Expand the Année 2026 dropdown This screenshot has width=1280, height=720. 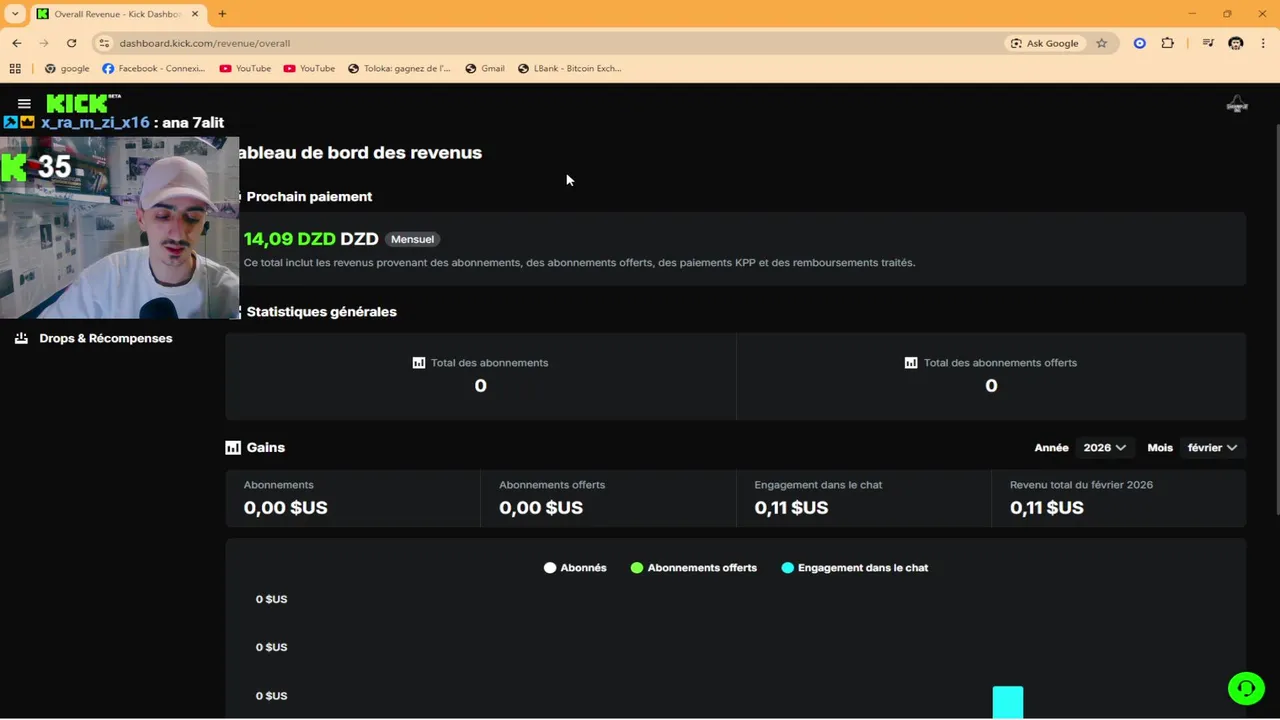coord(1104,448)
